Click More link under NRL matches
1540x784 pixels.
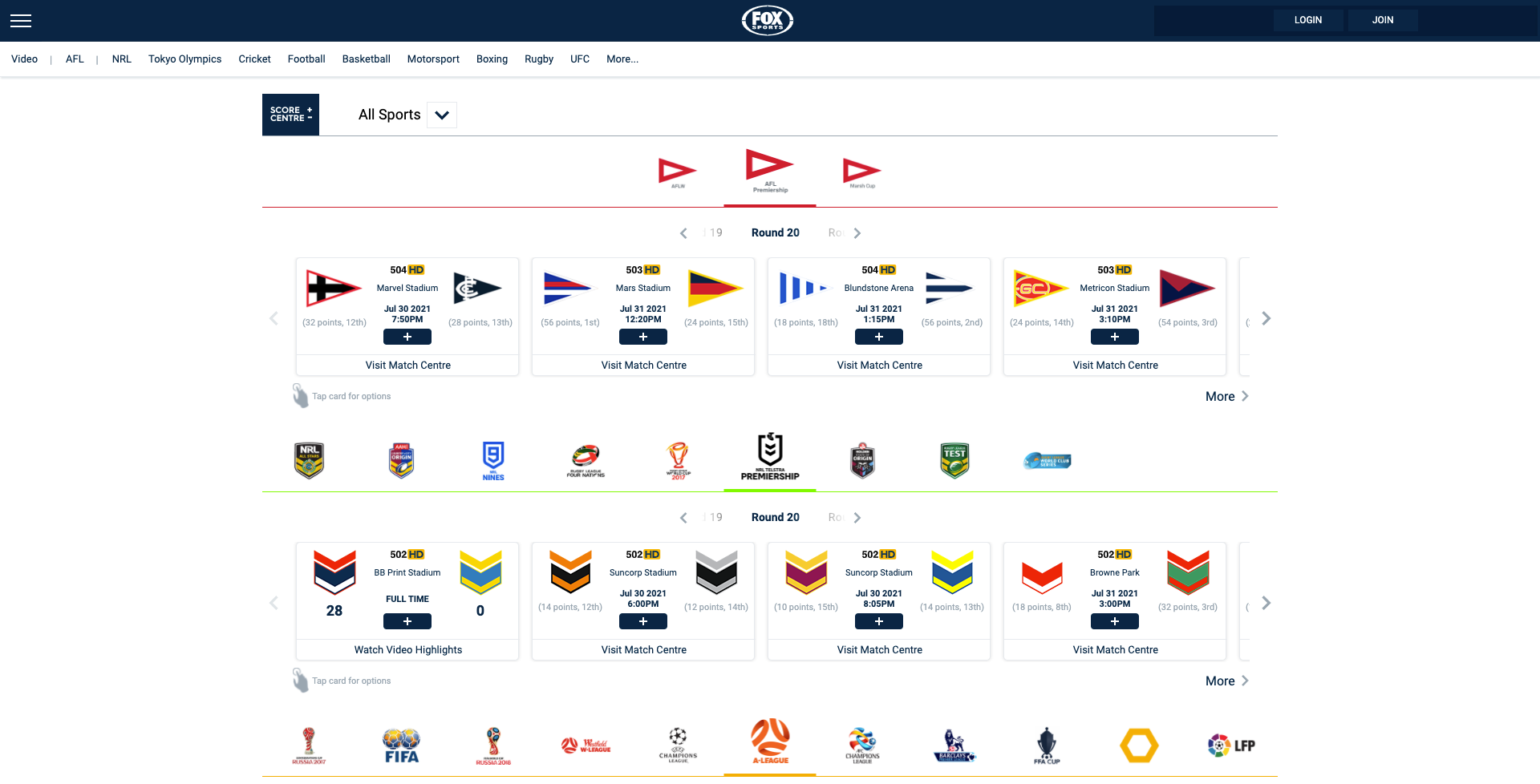tap(1227, 681)
